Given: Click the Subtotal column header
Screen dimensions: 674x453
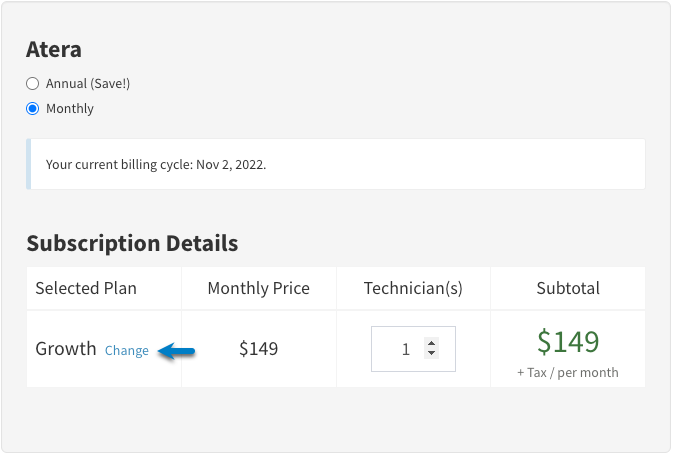Looking at the screenshot, I should (x=568, y=288).
